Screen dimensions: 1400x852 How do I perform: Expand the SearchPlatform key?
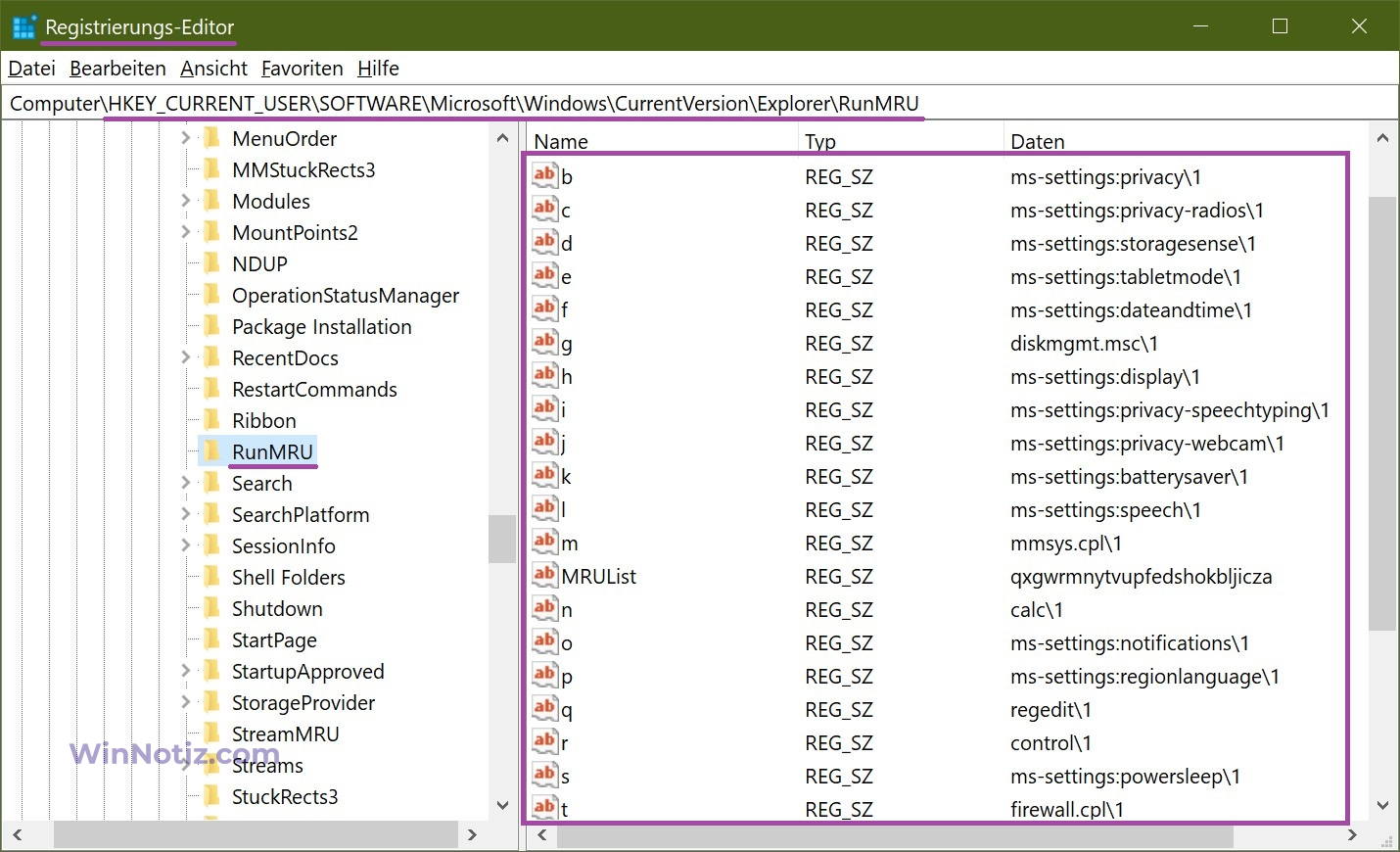pyautogui.click(x=186, y=514)
